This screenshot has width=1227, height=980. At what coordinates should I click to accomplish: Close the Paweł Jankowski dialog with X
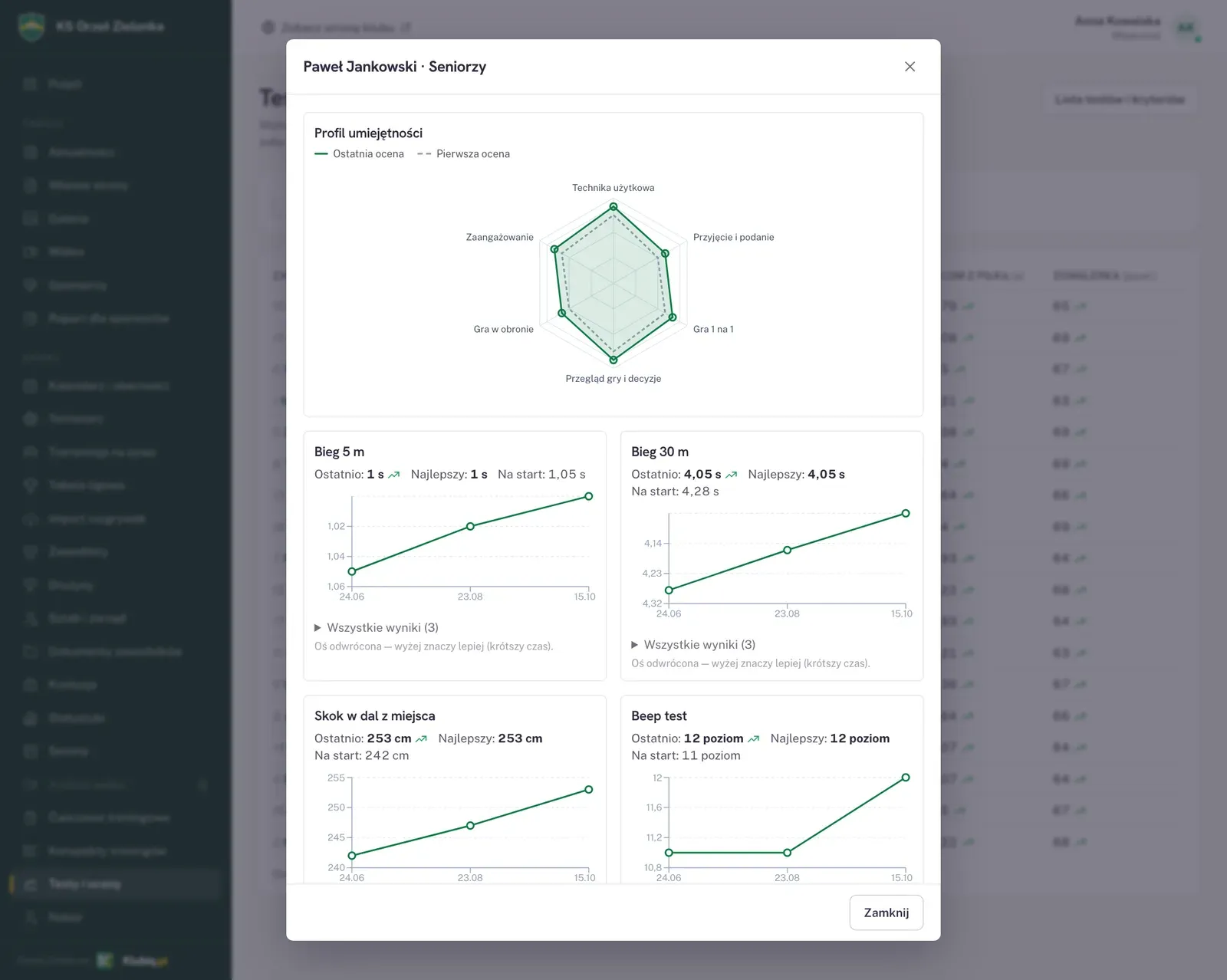910,67
